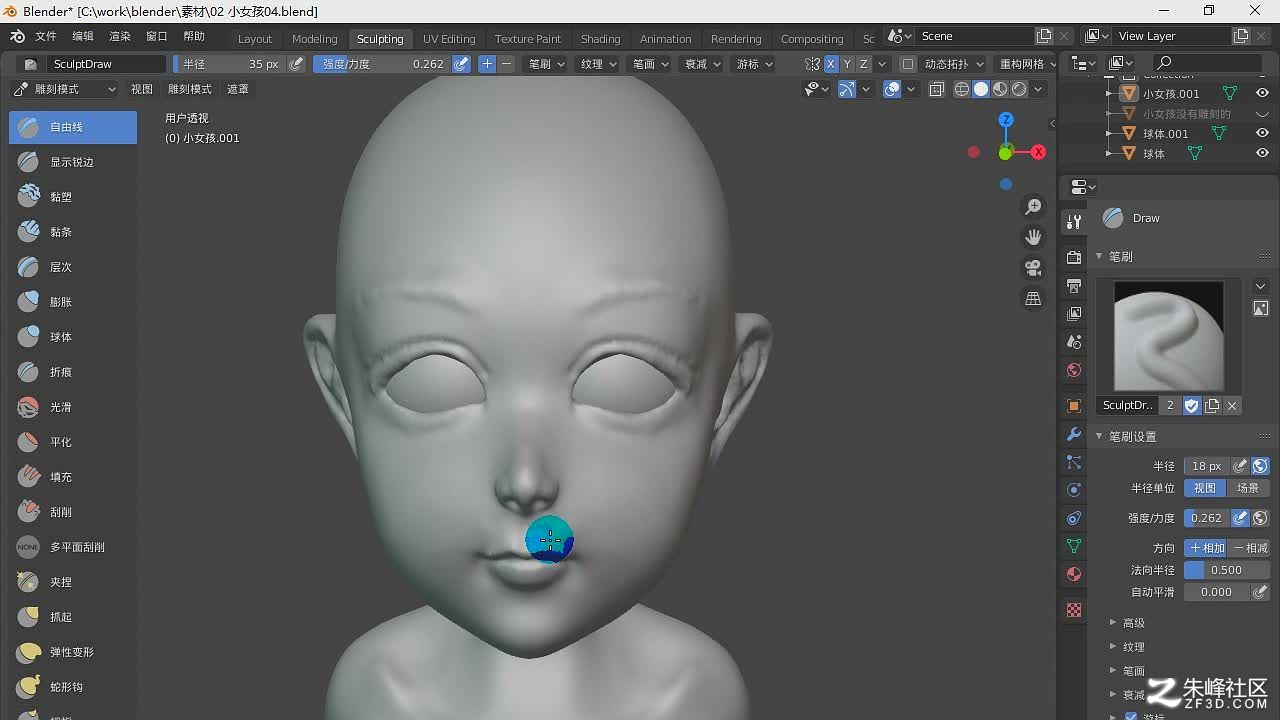
Task: Toggle radius pen pressure in header
Action: (296, 64)
